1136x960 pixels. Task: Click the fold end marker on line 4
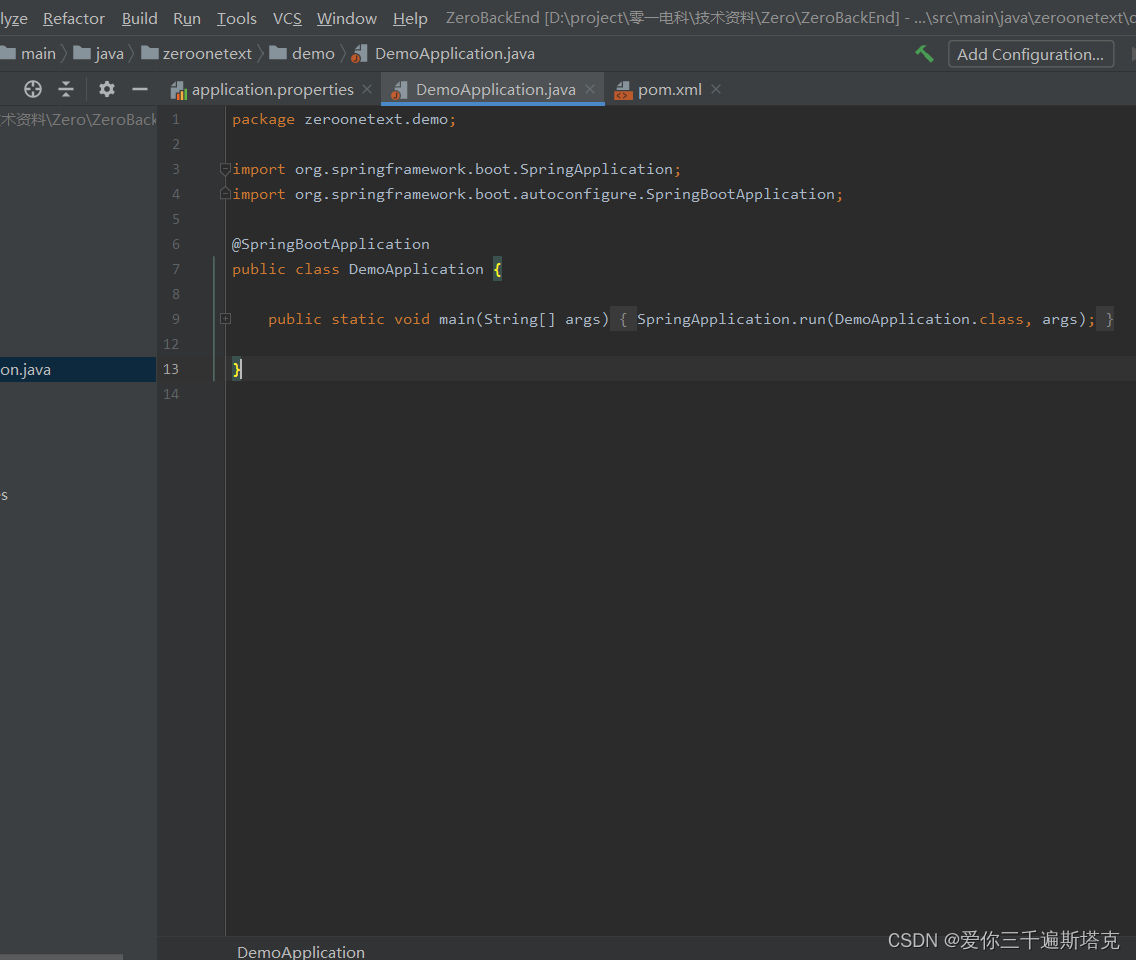(225, 194)
